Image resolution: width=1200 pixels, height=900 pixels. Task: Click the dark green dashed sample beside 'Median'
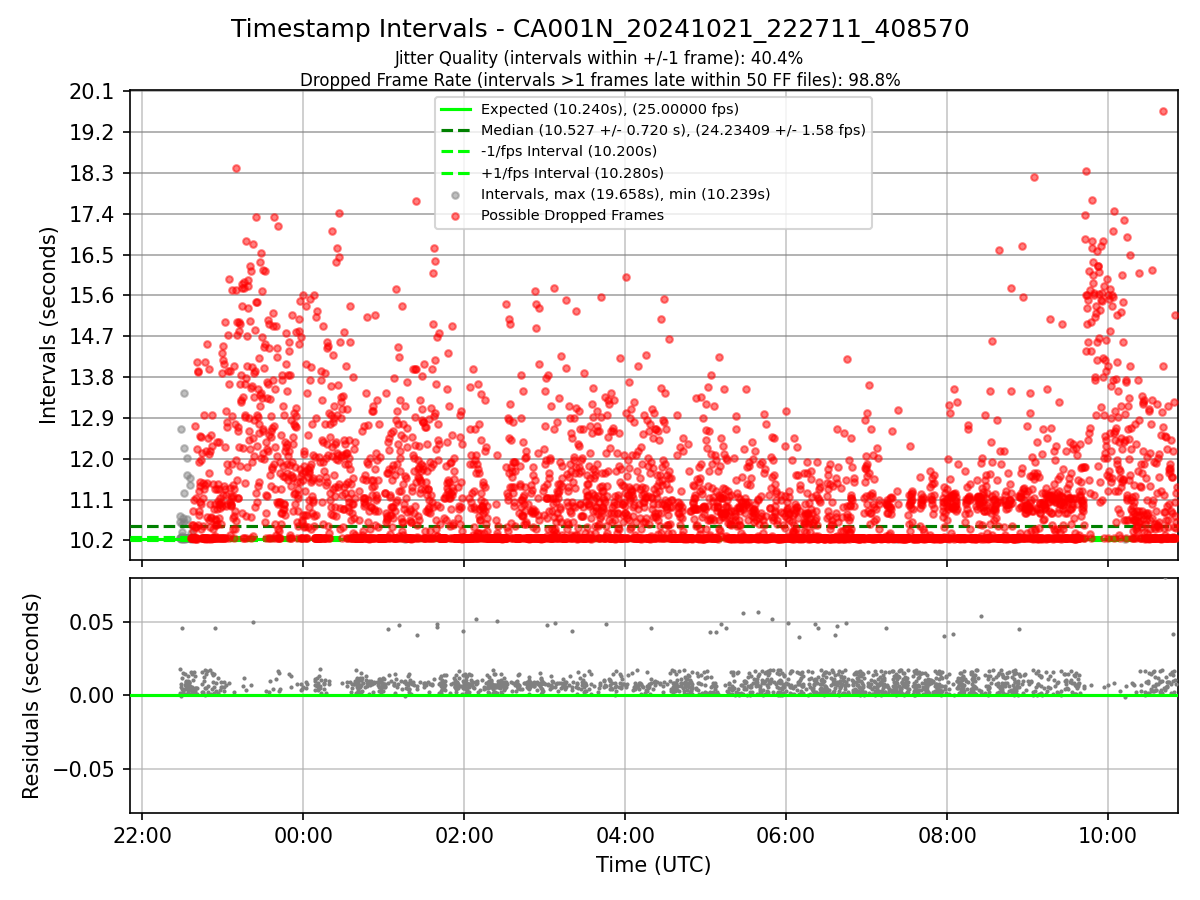[456, 130]
